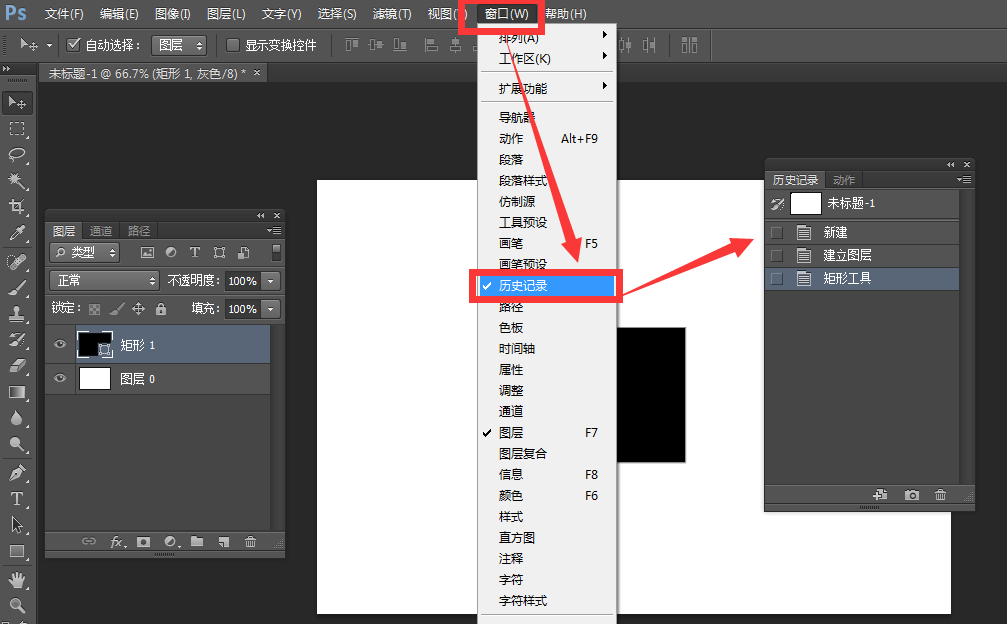Select the Path Selection tool
The height and width of the screenshot is (624, 1007).
[17, 526]
